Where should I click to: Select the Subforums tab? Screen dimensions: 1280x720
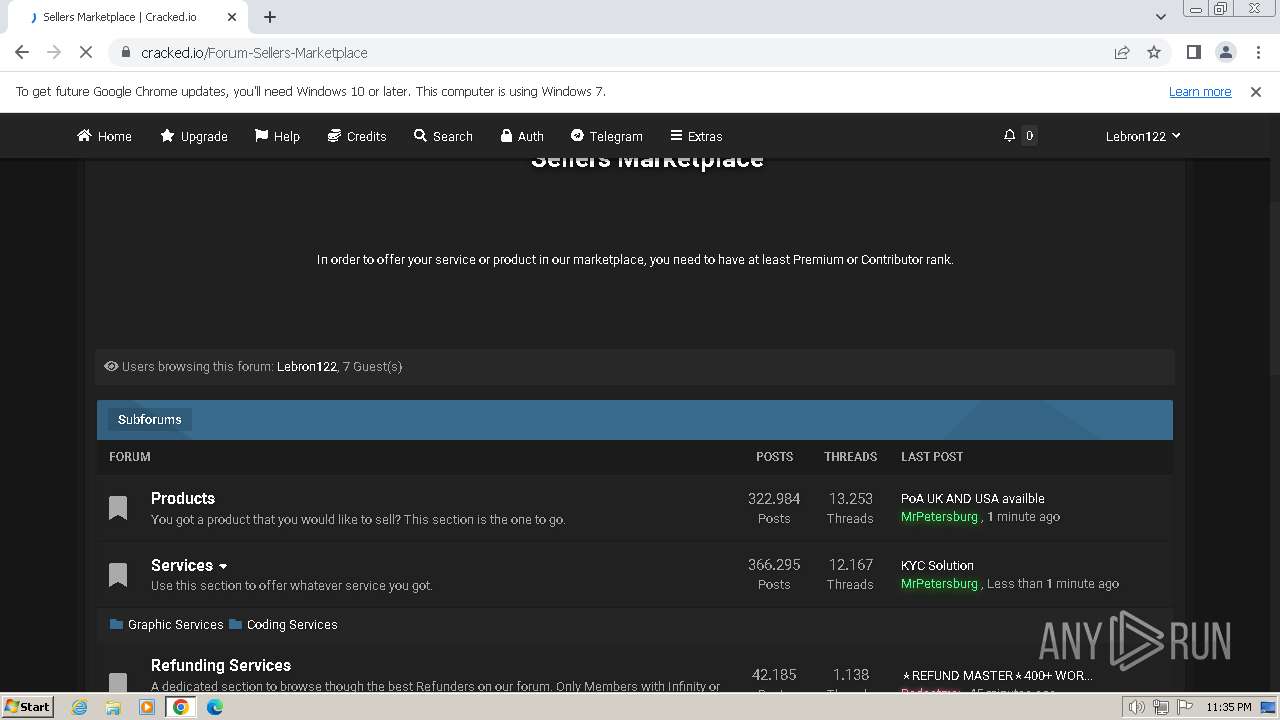click(150, 419)
